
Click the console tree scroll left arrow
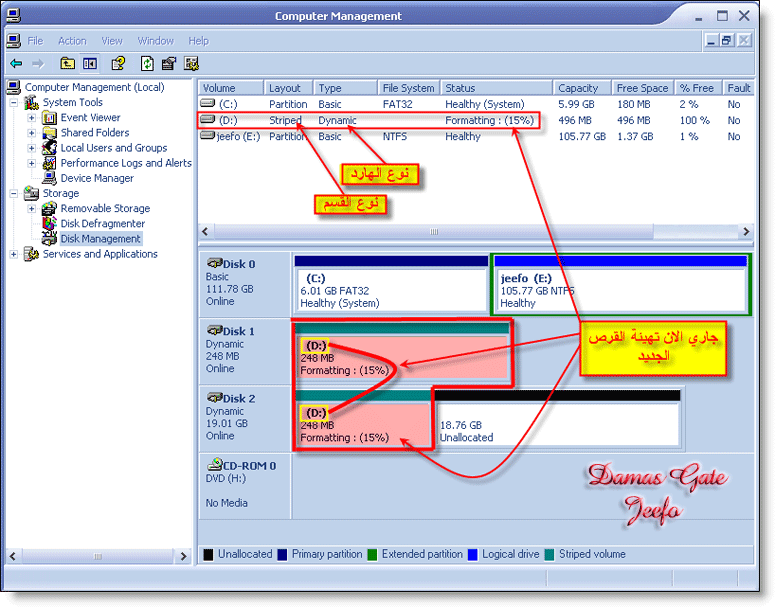[13, 556]
